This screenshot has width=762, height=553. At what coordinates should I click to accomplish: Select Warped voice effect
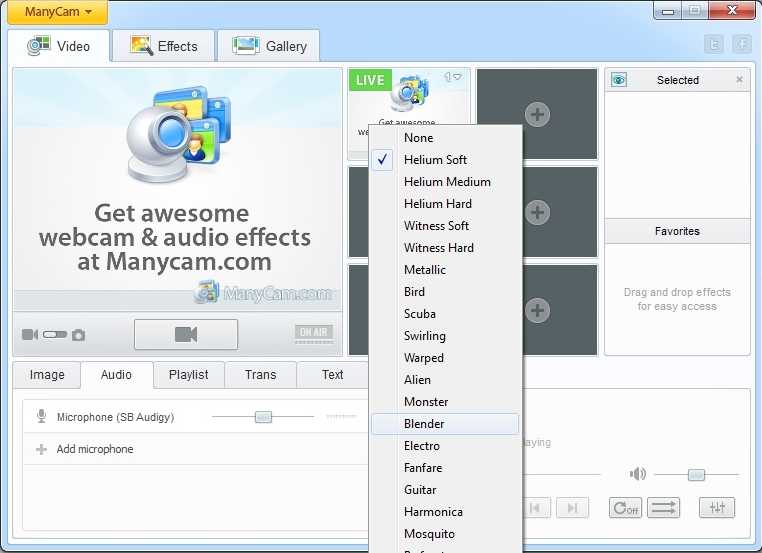(x=445, y=358)
